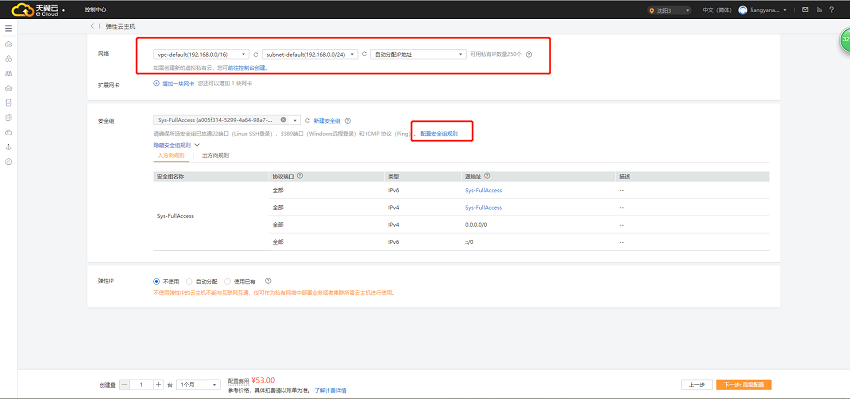This screenshot has width=850, height=399.
Task: Open the 配置安全组规则 link
Action: (x=439, y=133)
